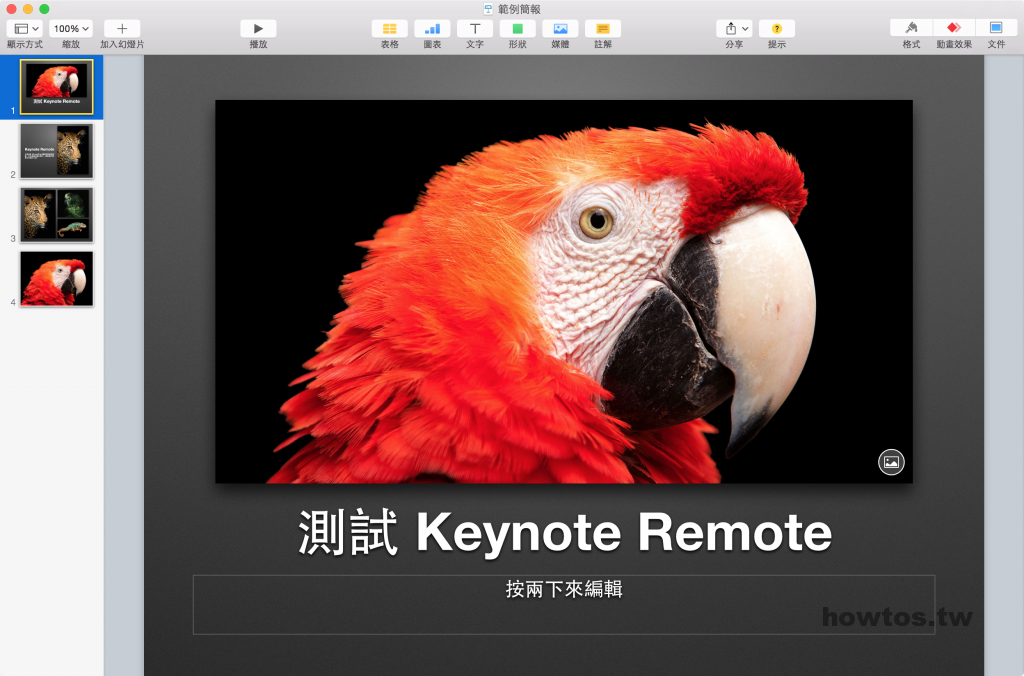The height and width of the screenshot is (676, 1024).
Task: Click the image replace icon on photo
Action: (891, 462)
